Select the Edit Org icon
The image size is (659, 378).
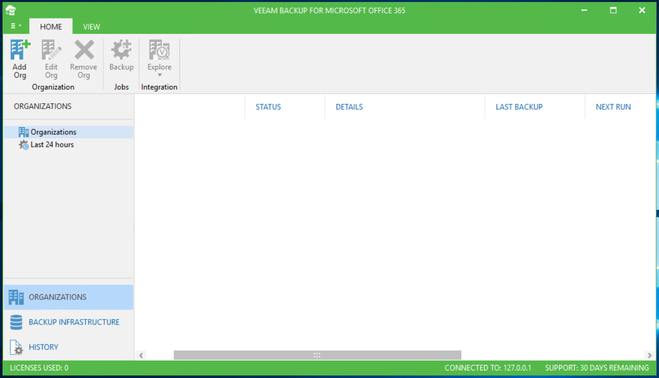51,50
